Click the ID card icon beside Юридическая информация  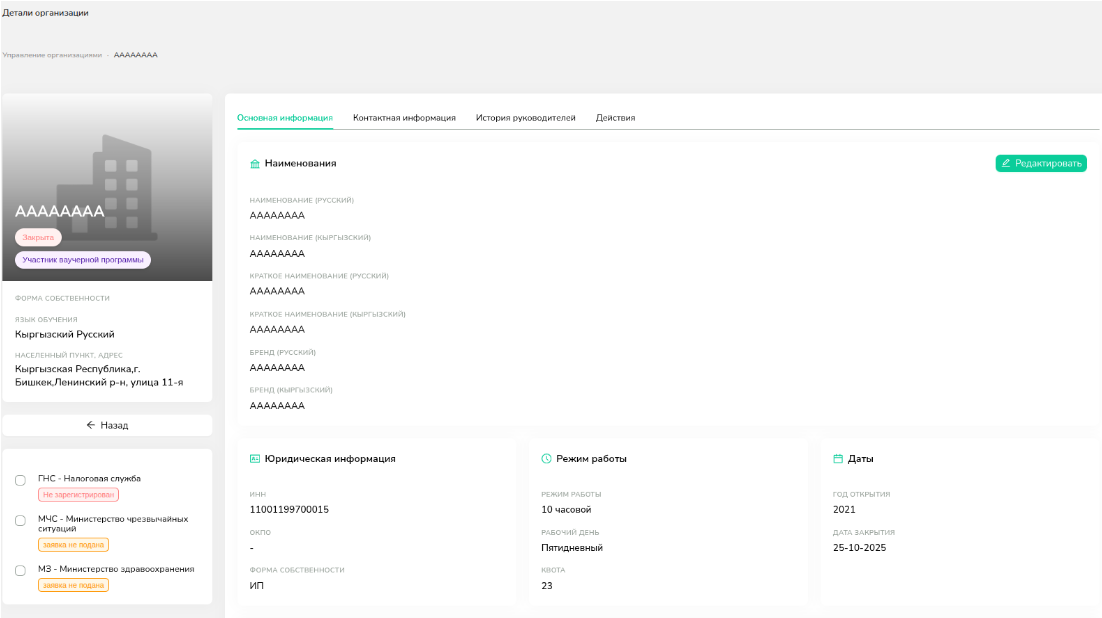[x=255, y=459]
